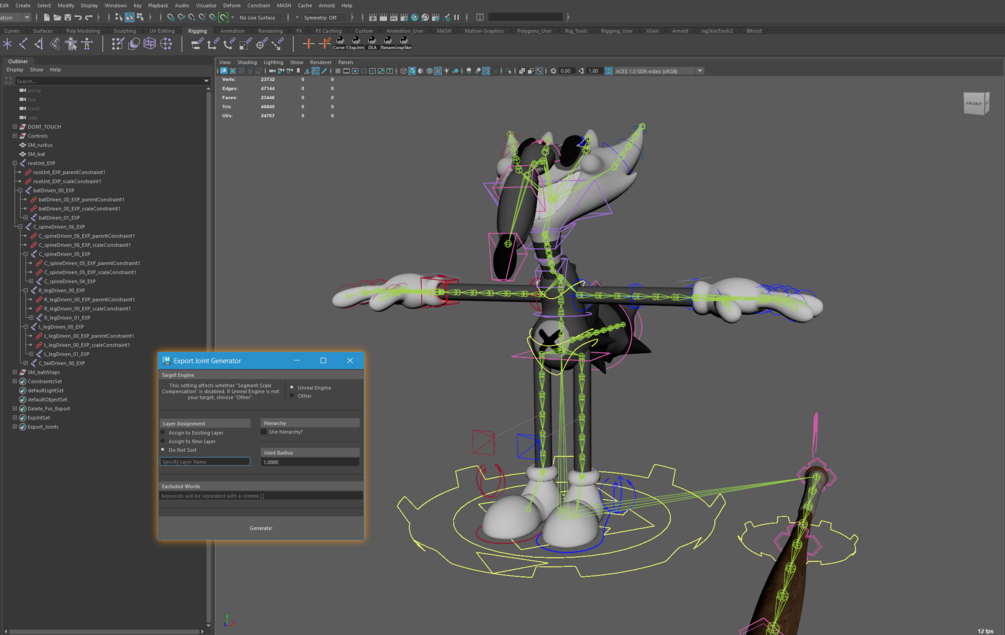The width and height of the screenshot is (1005, 635).
Task: Click the Quick Rig figure shelf icon
Action: 87,44
